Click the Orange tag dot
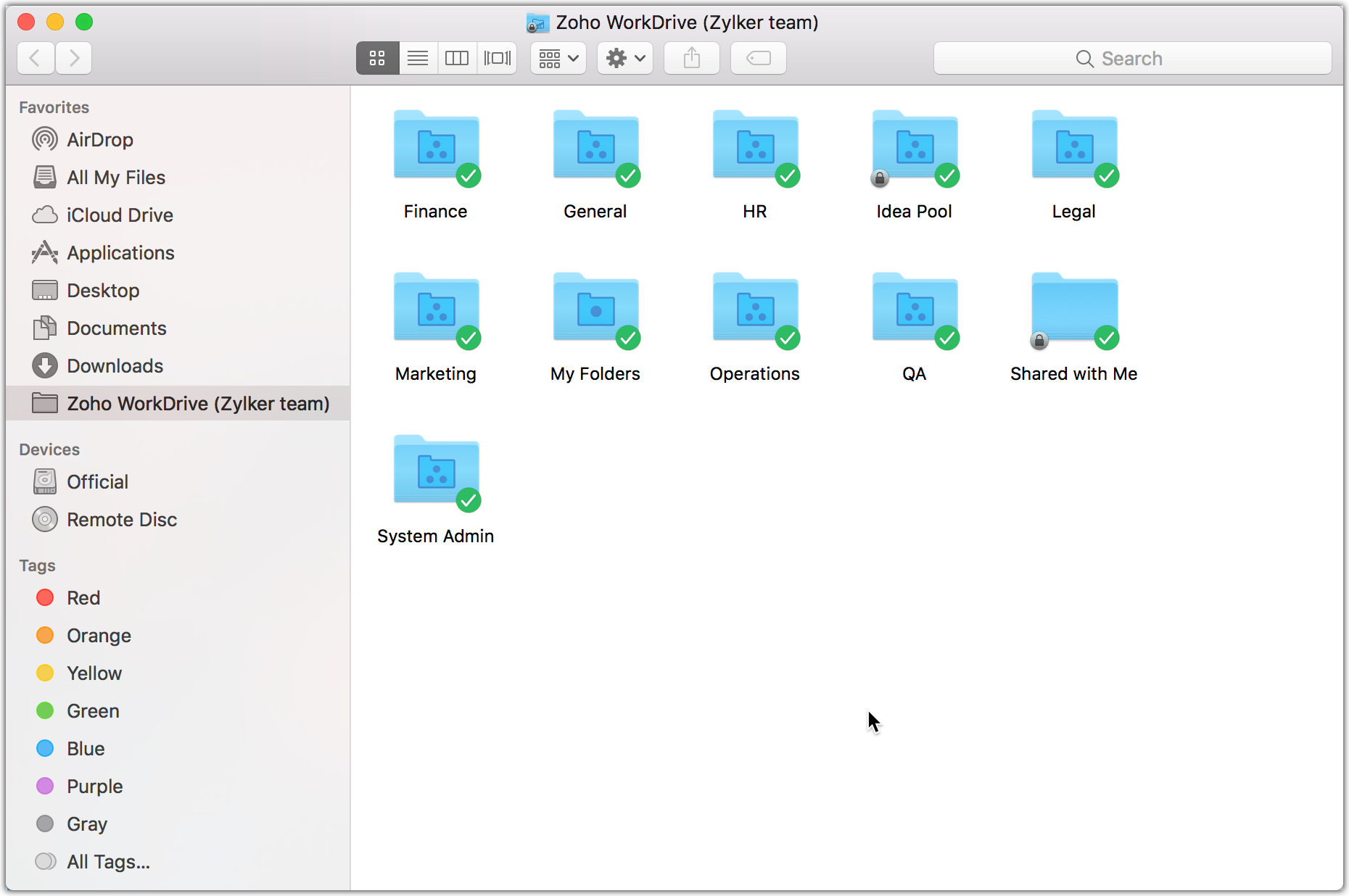 [45, 635]
